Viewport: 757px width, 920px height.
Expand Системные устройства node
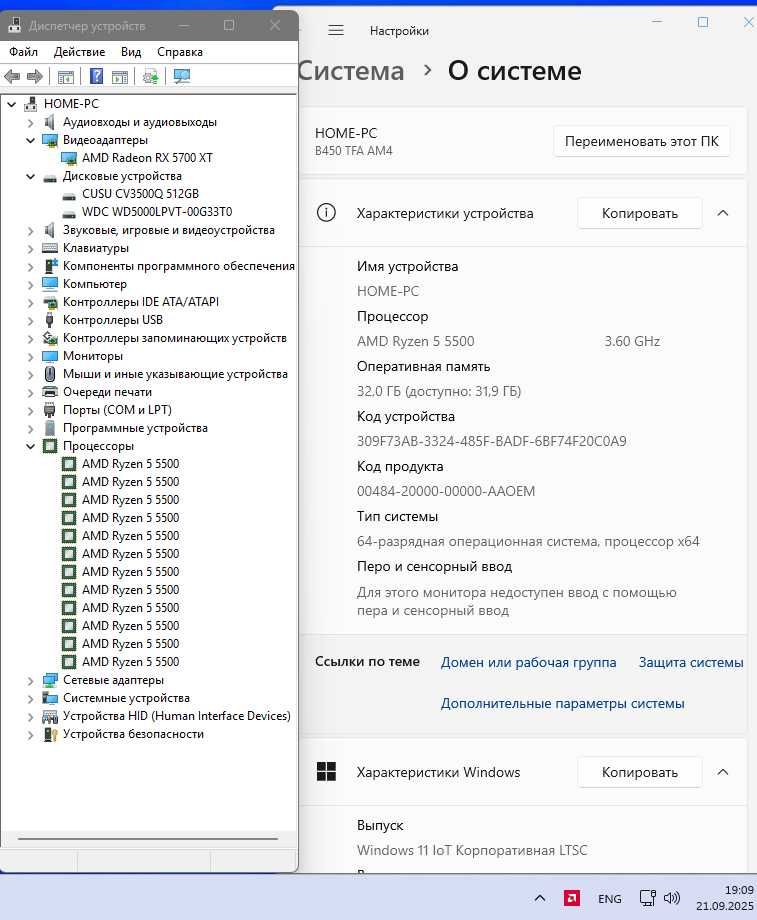pyautogui.click(x=31, y=699)
